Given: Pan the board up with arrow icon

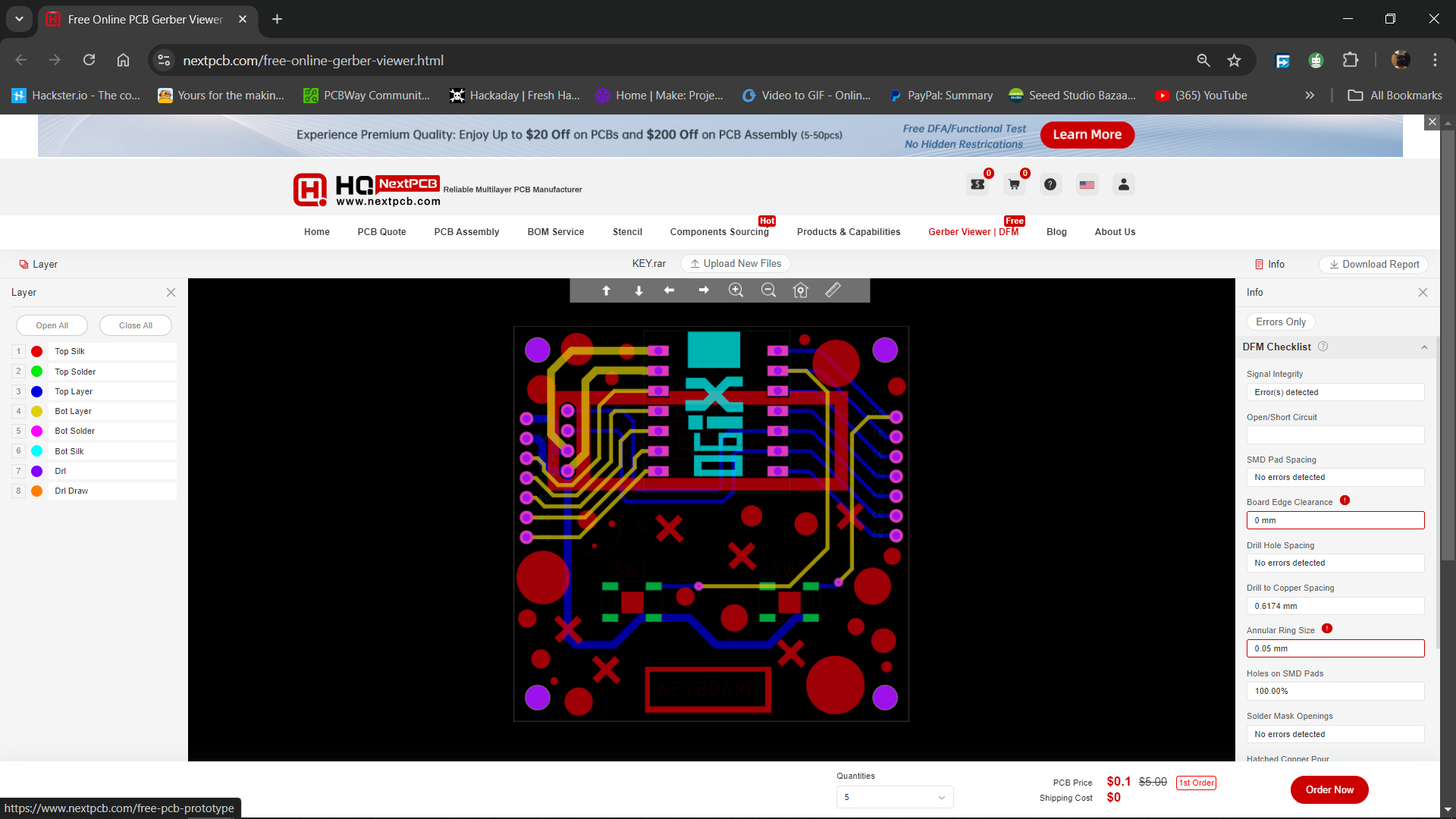Looking at the screenshot, I should click(x=606, y=290).
